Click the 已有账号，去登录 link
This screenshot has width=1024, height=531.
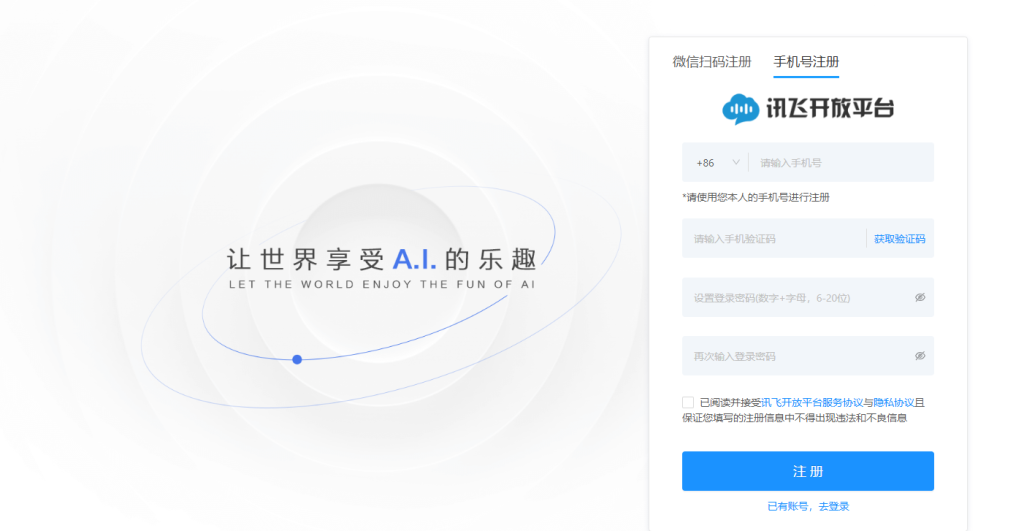808,506
